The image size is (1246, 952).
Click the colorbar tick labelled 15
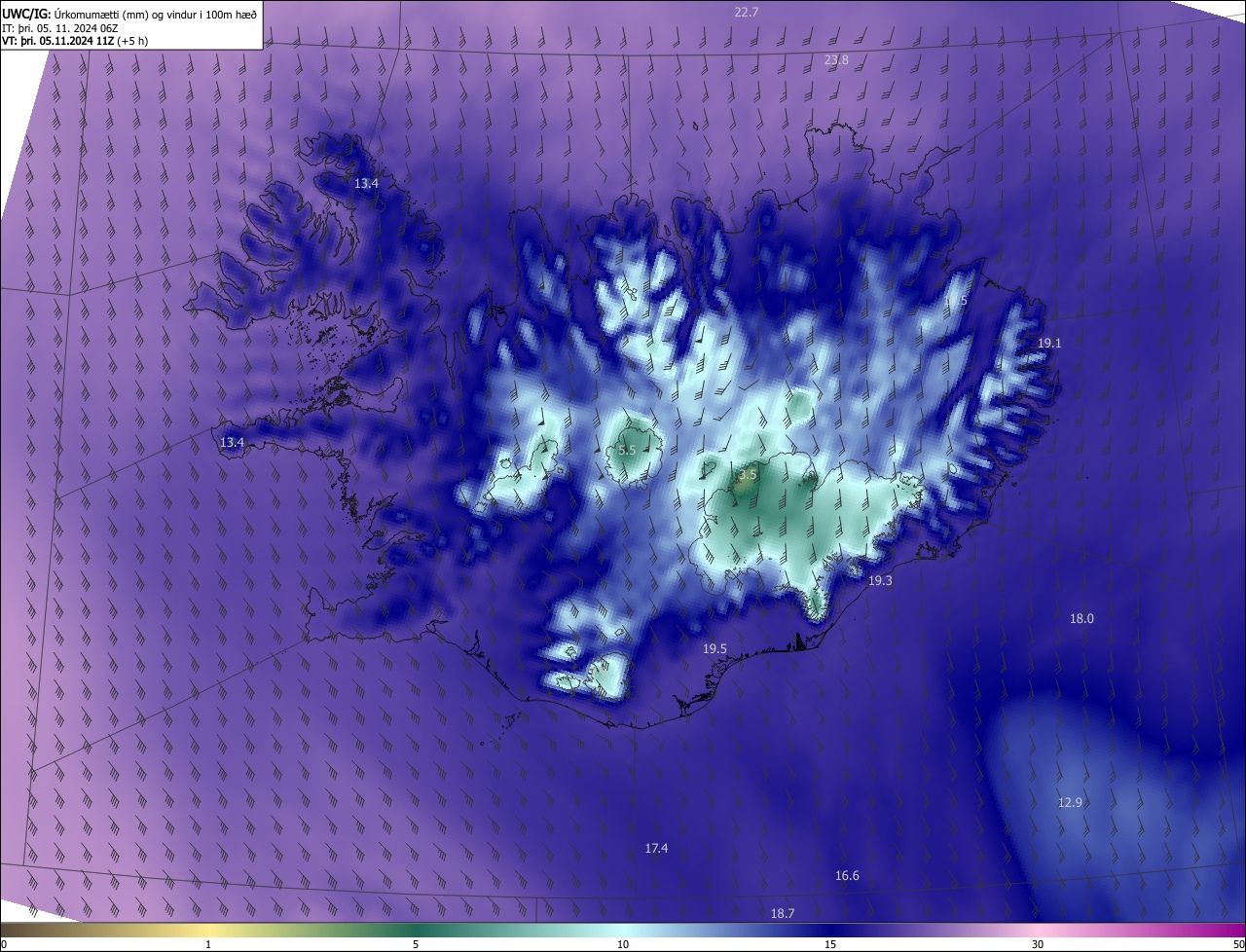(x=830, y=944)
